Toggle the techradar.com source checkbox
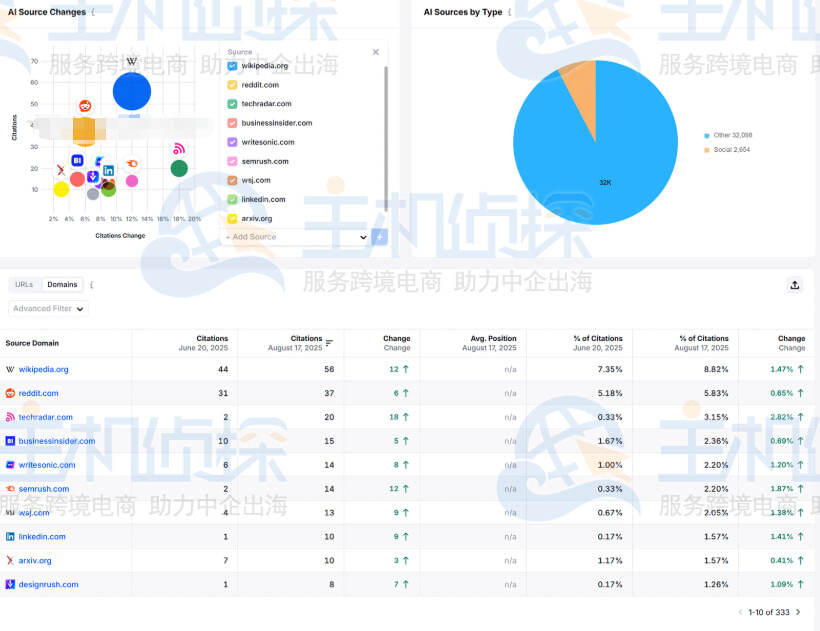This screenshot has height=631, width=820. tap(233, 104)
